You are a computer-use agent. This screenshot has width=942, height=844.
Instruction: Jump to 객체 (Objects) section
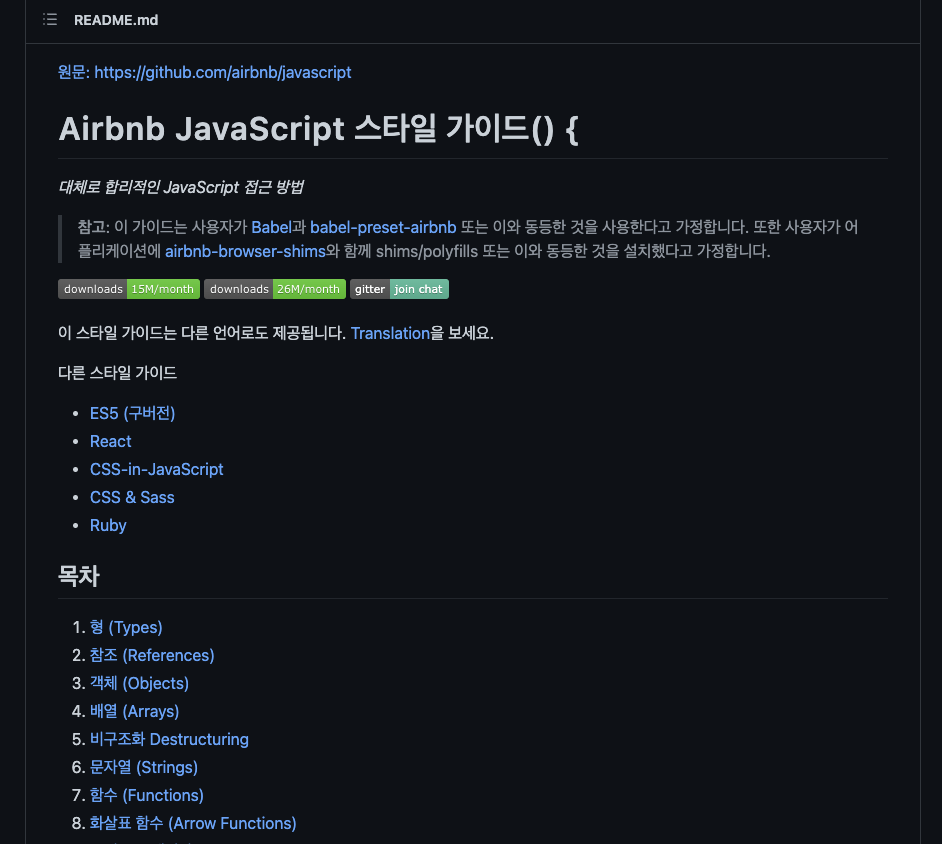click(x=139, y=684)
